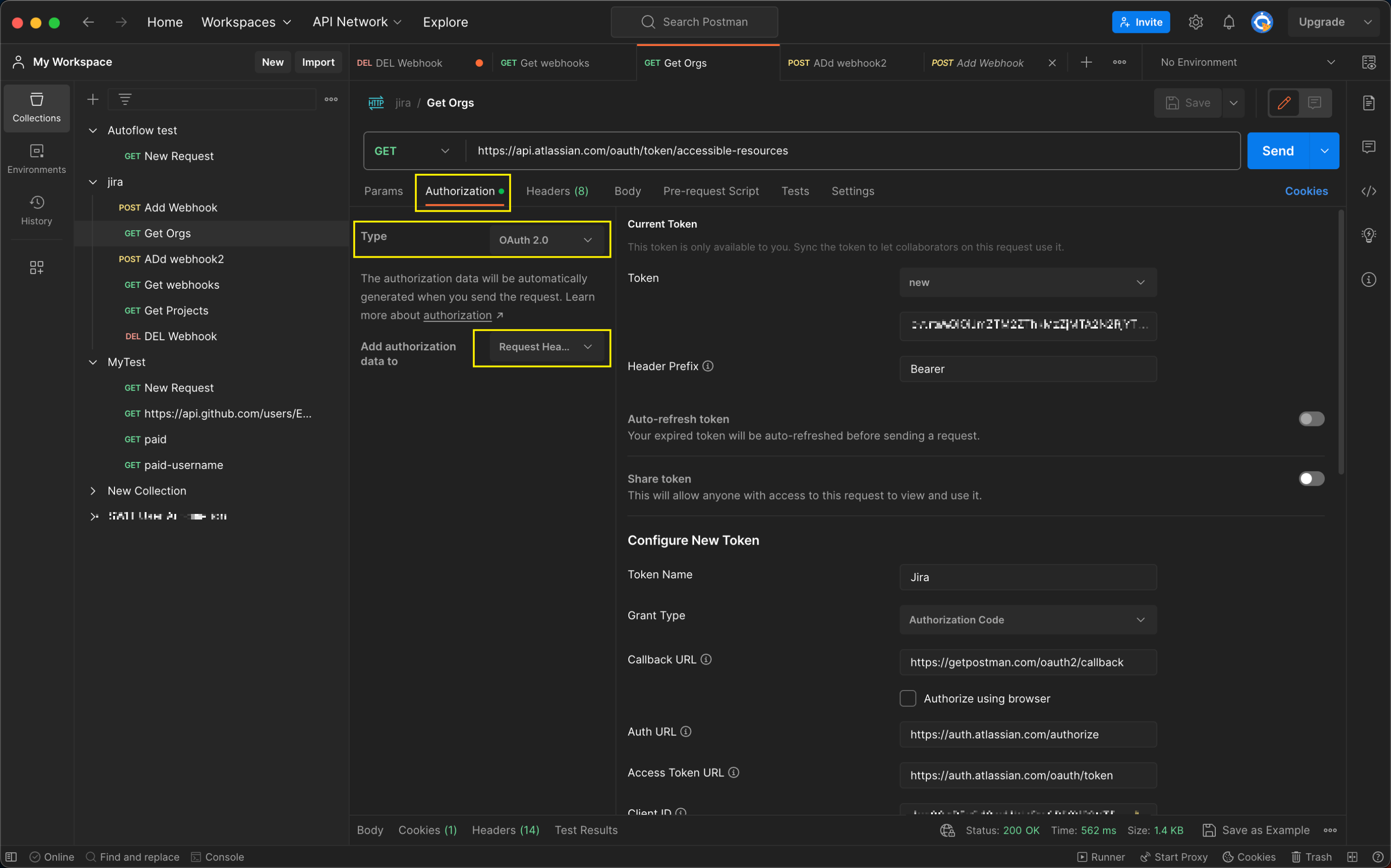This screenshot has height=868, width=1391.
Task: Switch to the Headers (8) tab
Action: pos(556,191)
